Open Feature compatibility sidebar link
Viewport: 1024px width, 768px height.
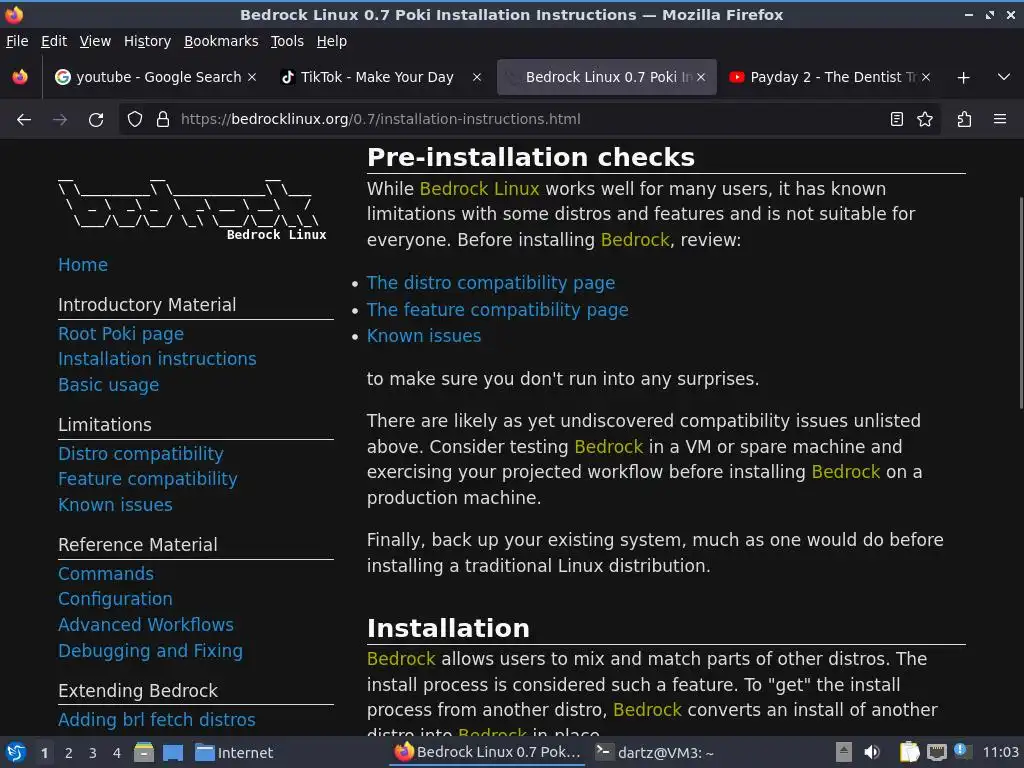click(x=148, y=479)
